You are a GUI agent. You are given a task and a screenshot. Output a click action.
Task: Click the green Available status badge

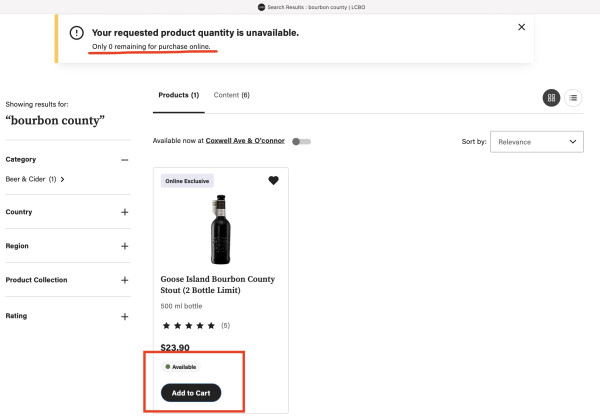click(181, 367)
